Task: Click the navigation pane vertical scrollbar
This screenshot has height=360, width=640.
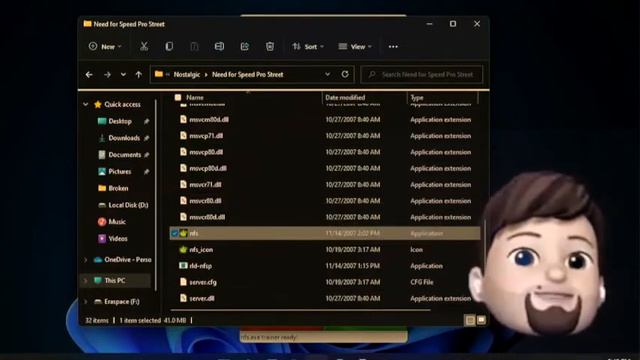Action: tap(156, 195)
